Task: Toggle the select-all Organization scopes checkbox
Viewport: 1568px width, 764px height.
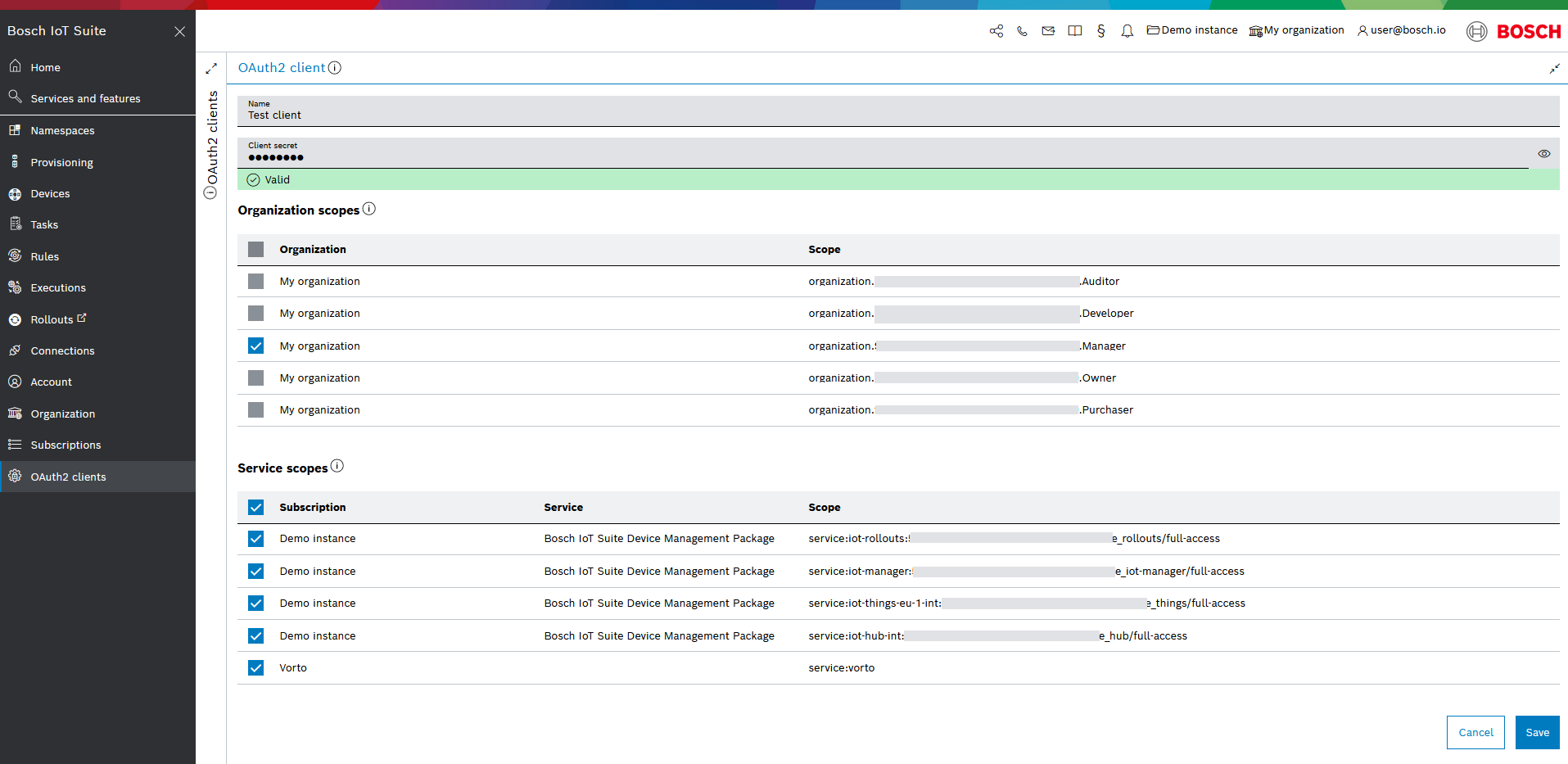Action: tap(256, 249)
